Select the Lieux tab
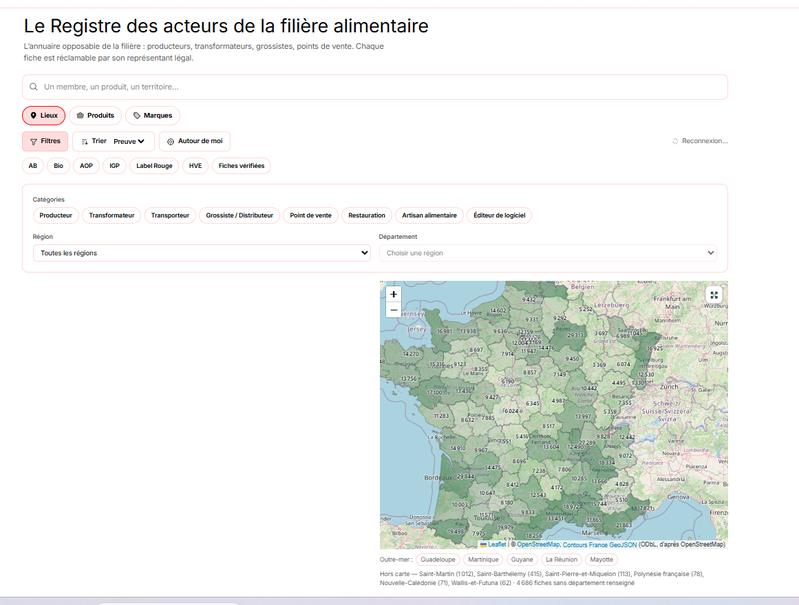 coord(44,116)
